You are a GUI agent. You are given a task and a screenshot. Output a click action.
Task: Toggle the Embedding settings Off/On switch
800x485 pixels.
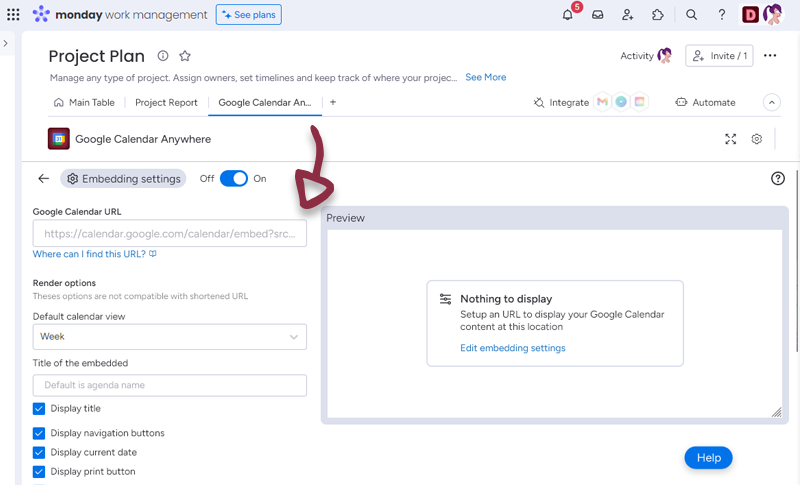tap(233, 179)
